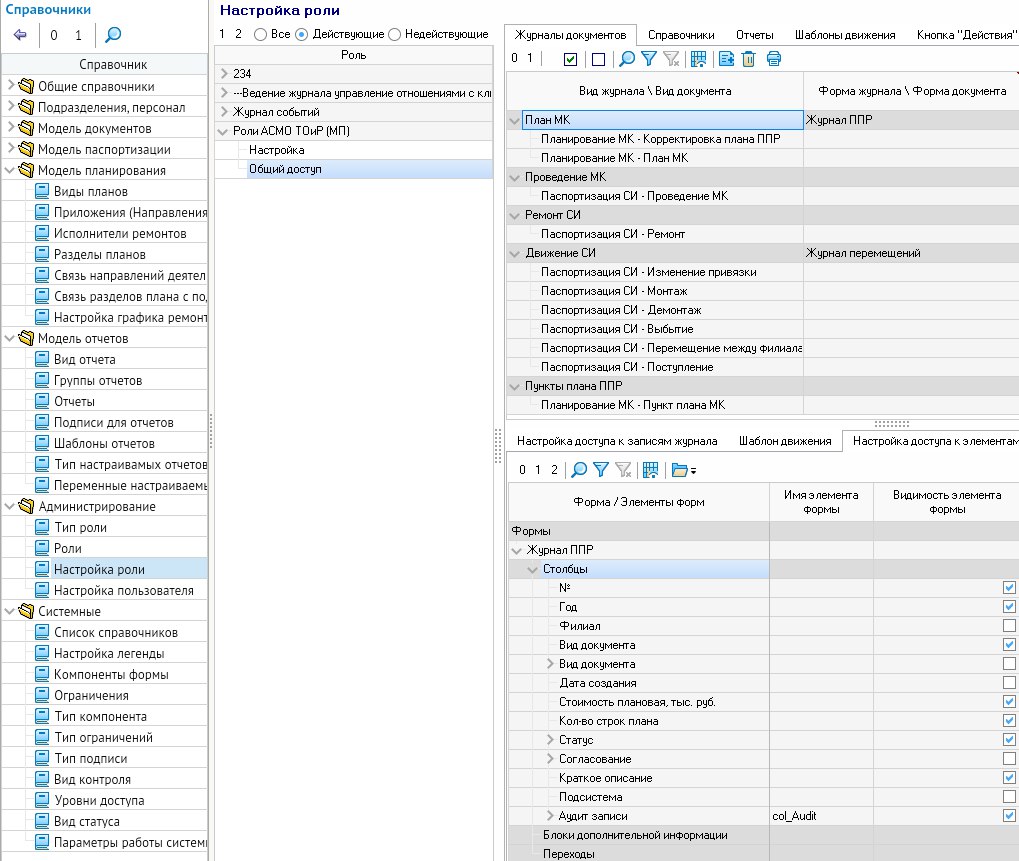Select Настройка пользователя in tree
This screenshot has width=1019, height=861.
(123, 590)
